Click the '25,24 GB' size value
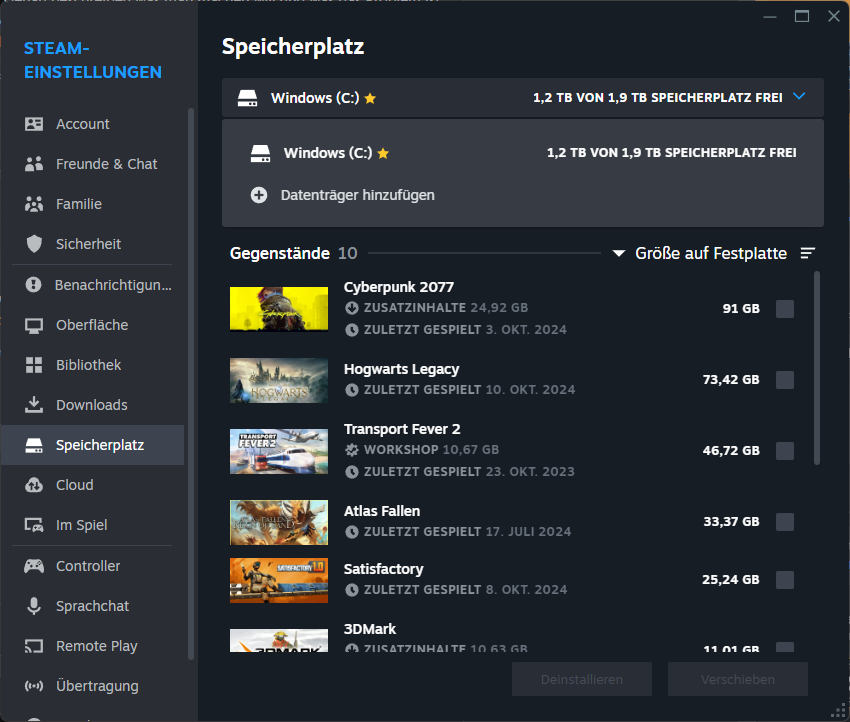 731,580
